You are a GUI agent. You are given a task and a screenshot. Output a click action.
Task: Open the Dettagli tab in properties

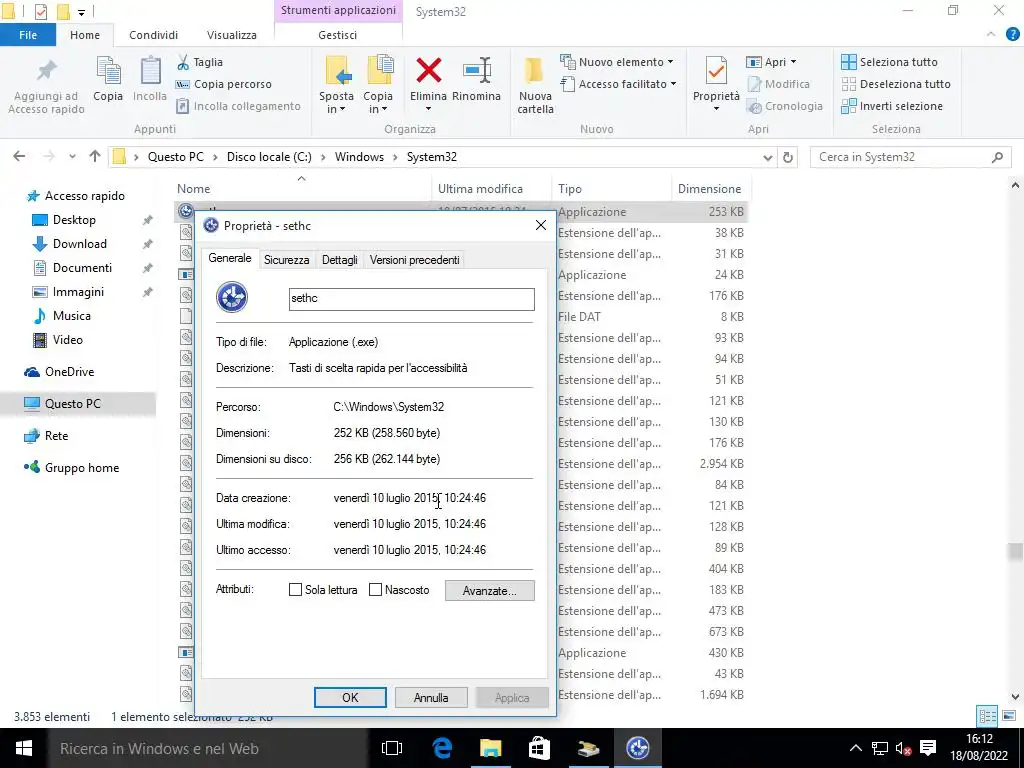[340, 260]
